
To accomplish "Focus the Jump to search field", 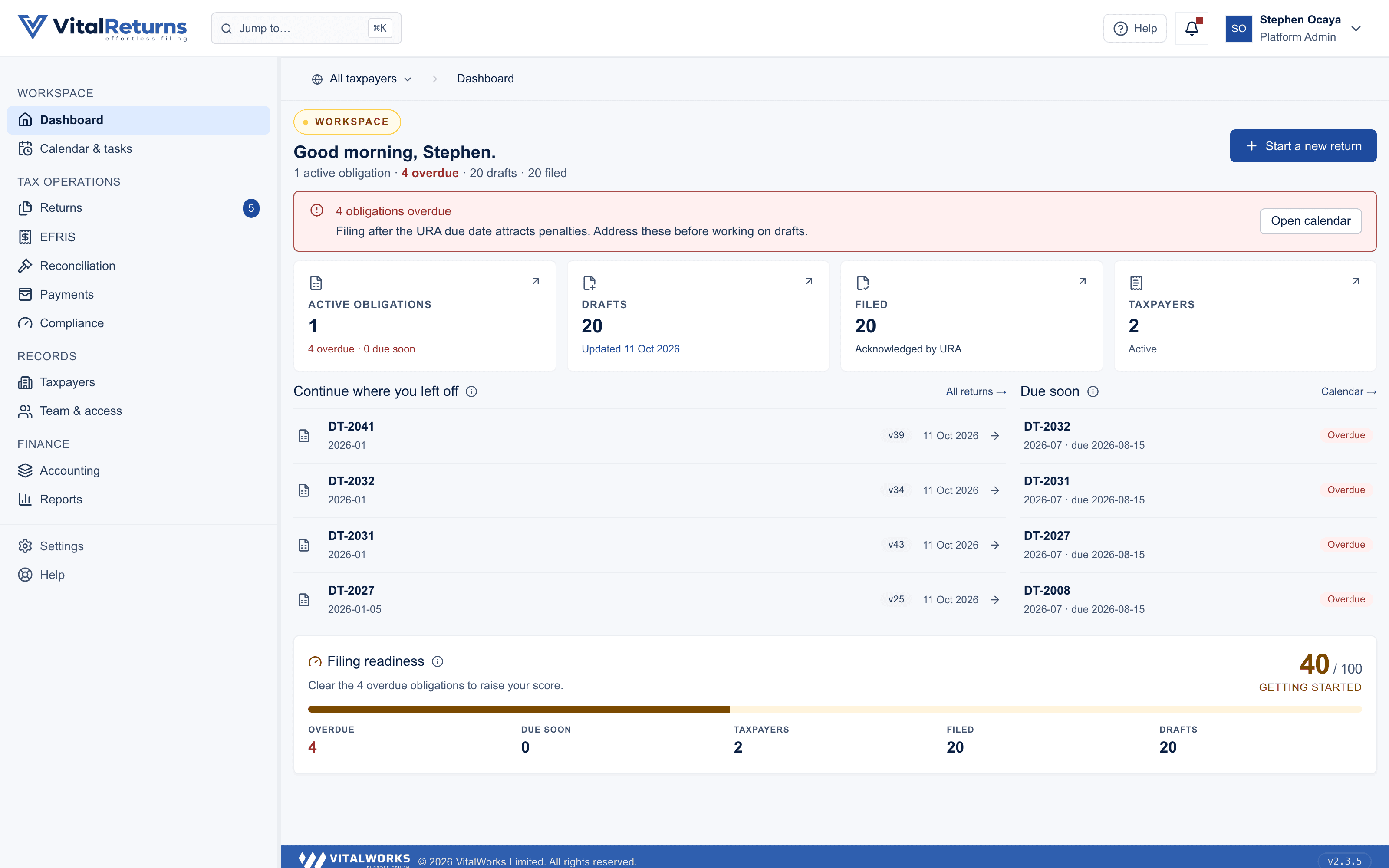I will [306, 28].
